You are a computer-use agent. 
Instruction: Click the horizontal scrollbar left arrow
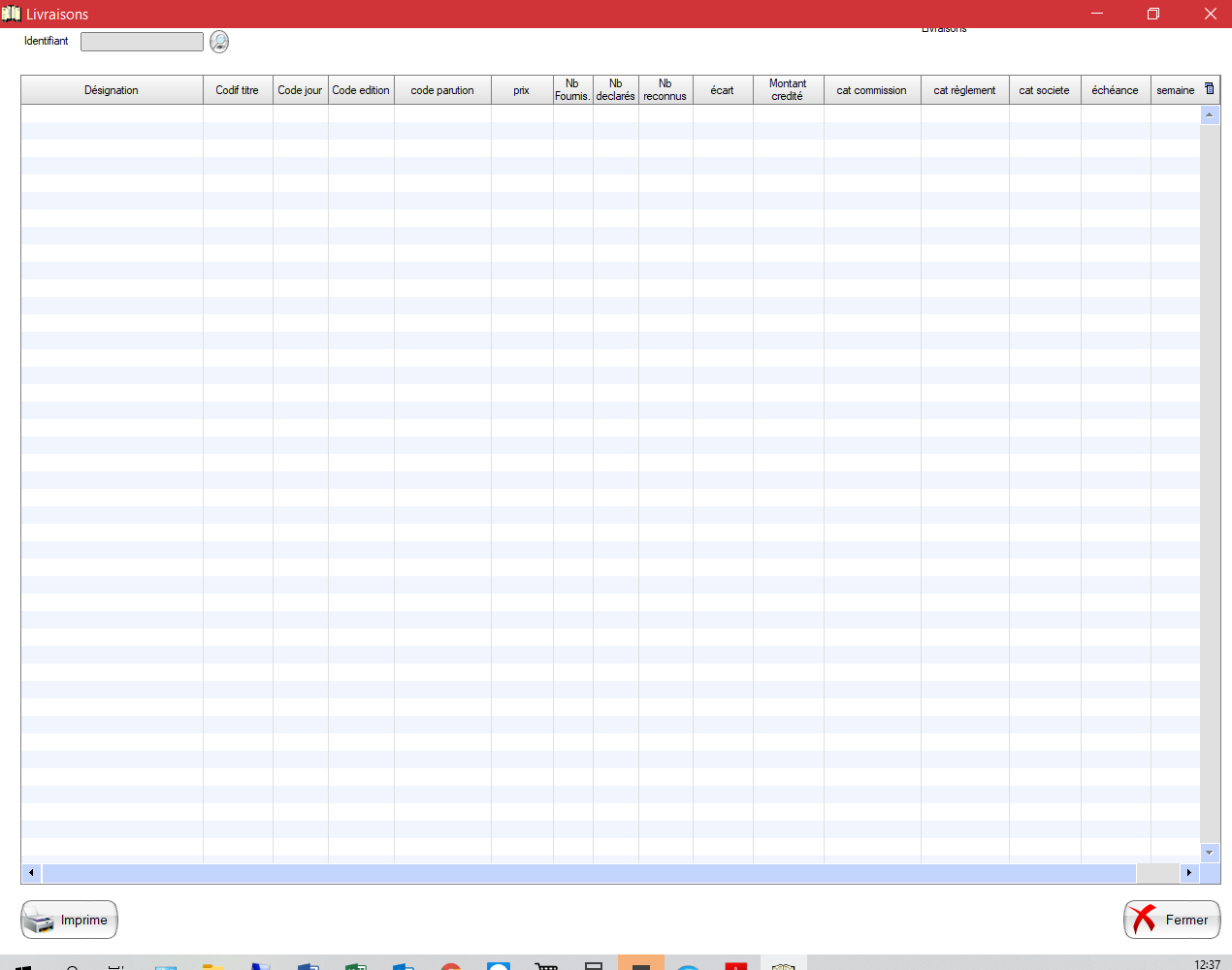32,873
